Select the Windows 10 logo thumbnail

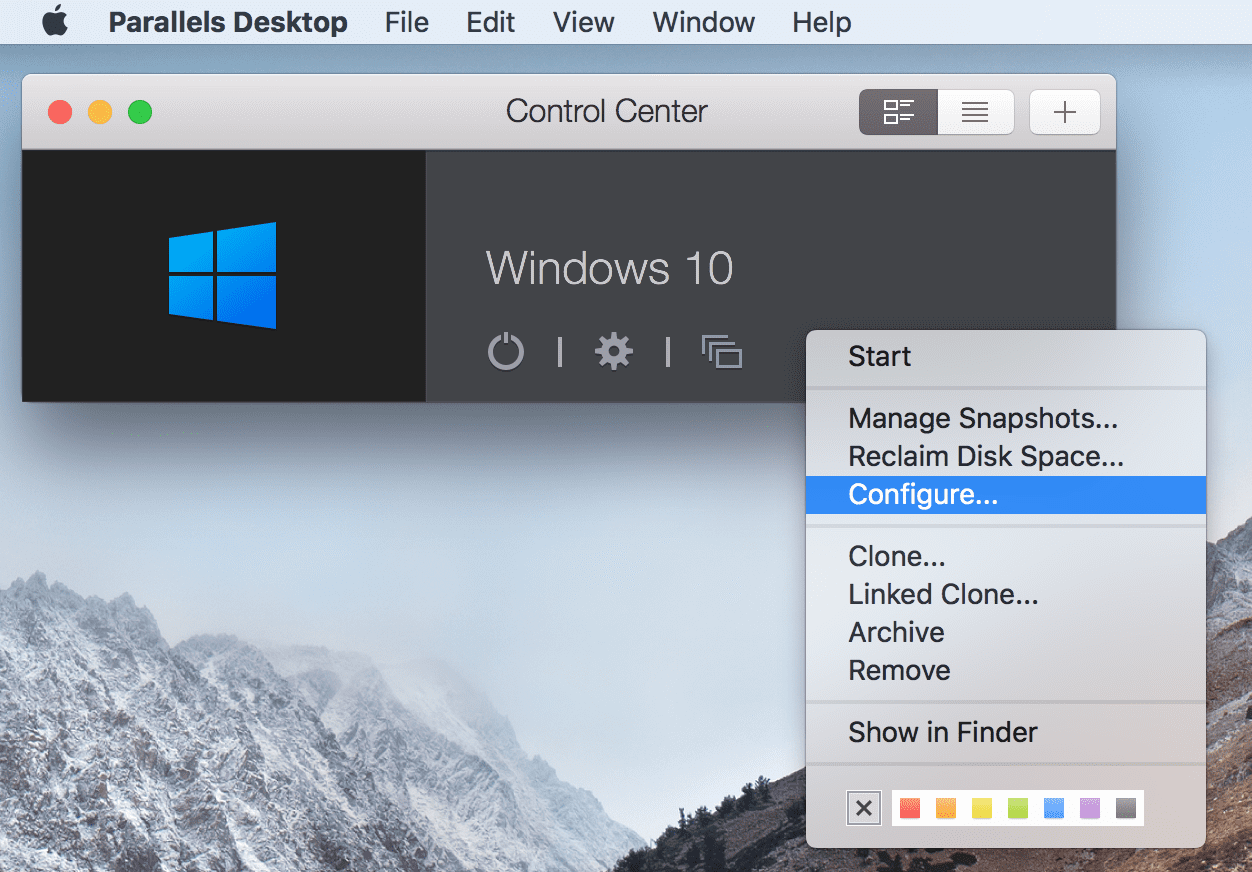coord(223,275)
